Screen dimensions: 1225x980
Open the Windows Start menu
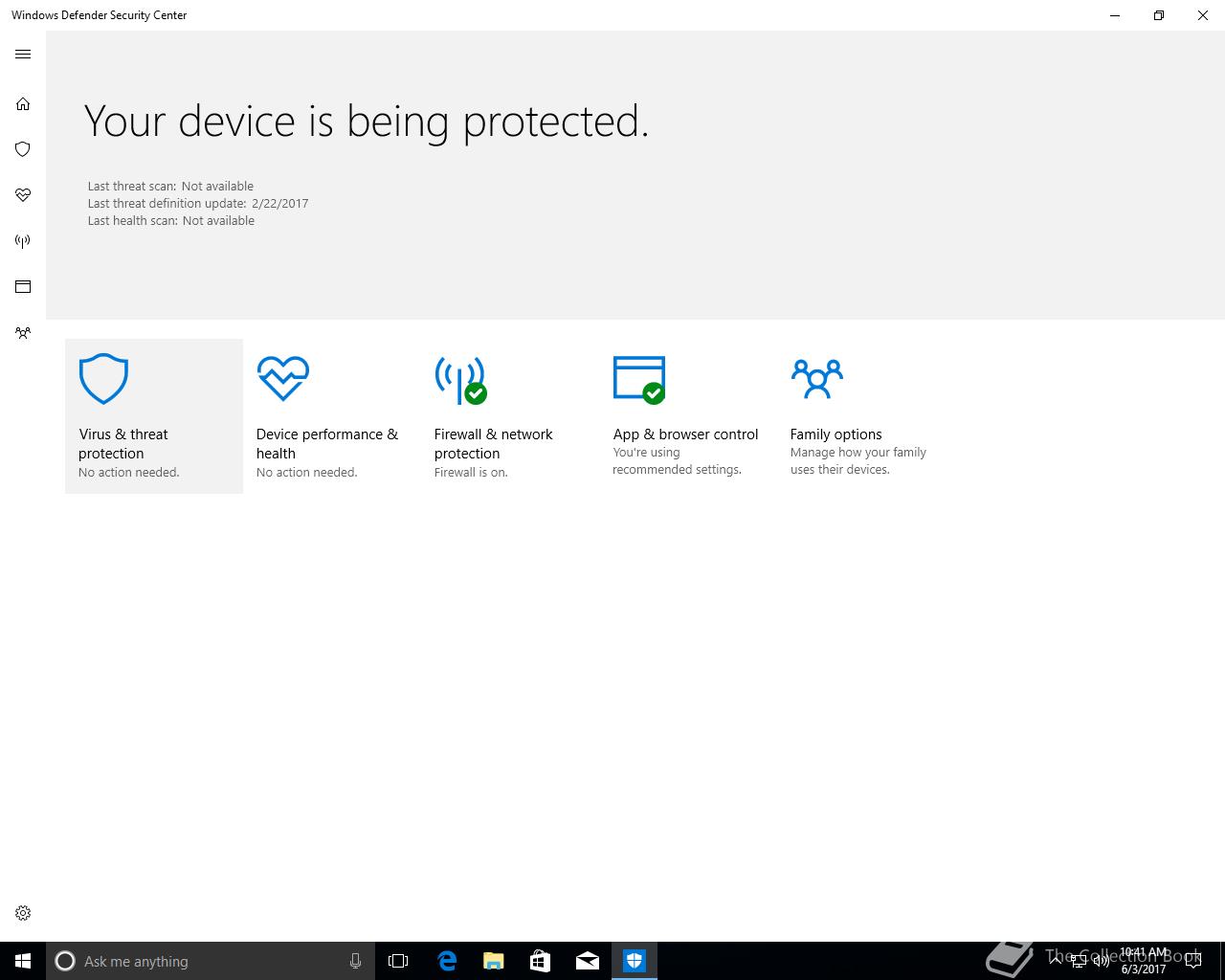(23, 961)
